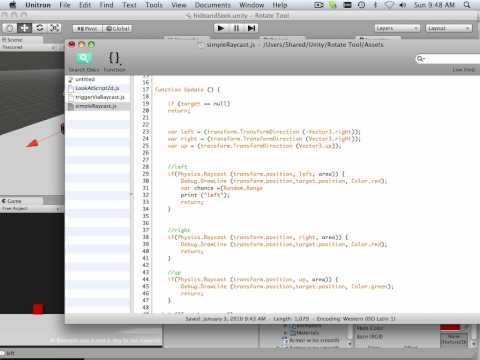This screenshot has width=480, height=360.
Task: Open the Layers dropdown in Unity
Action: point(397,28)
